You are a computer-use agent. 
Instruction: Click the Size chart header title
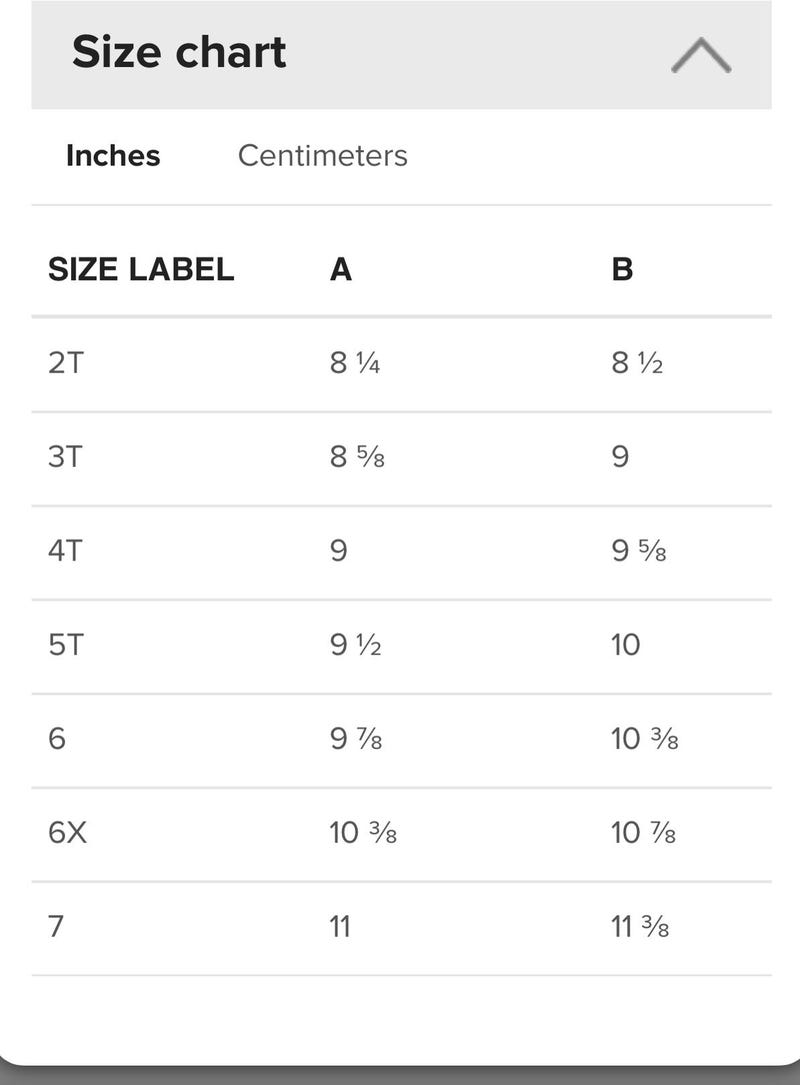(179, 52)
